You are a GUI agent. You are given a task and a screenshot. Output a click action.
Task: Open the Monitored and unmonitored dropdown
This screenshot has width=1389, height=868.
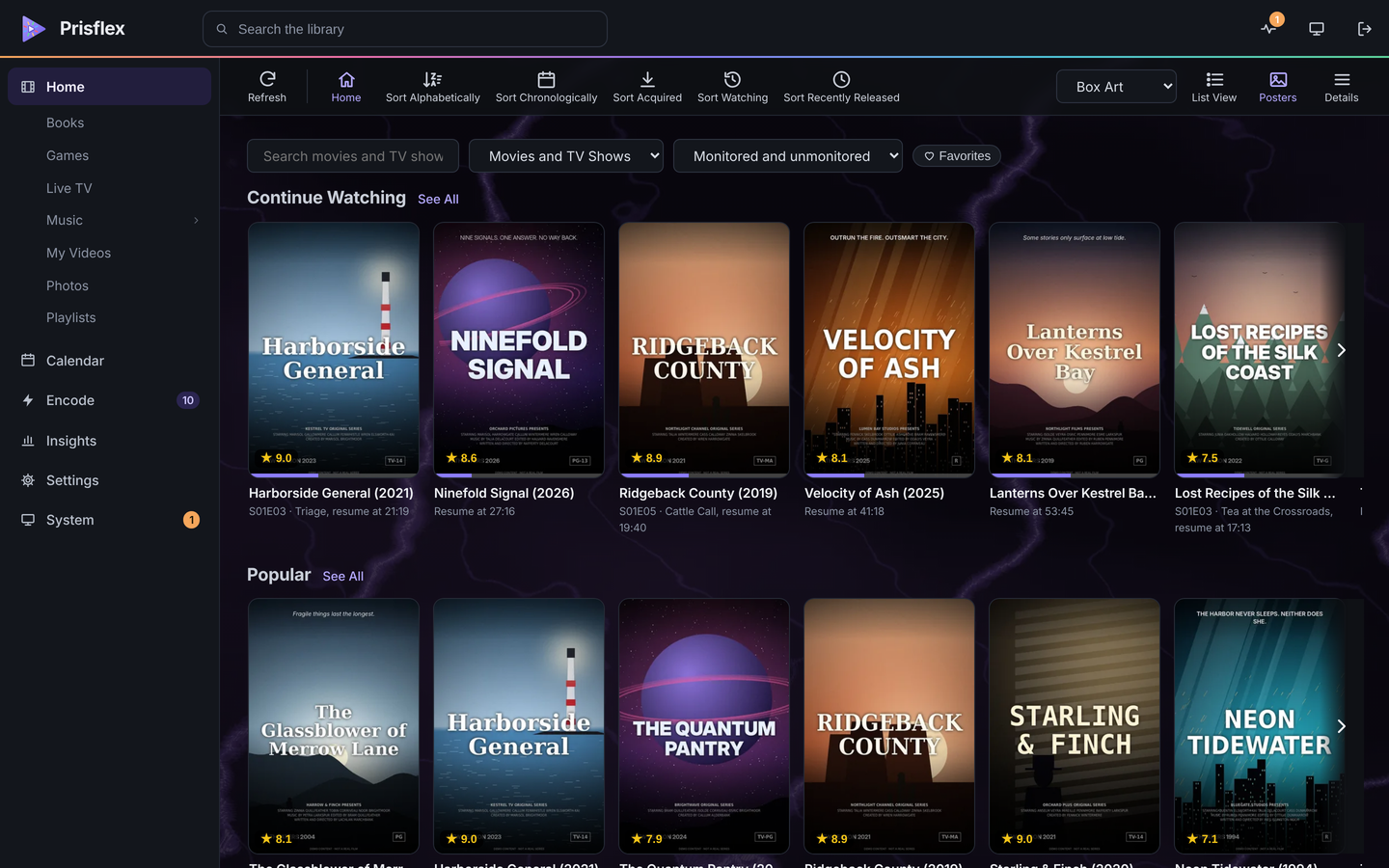coord(788,156)
